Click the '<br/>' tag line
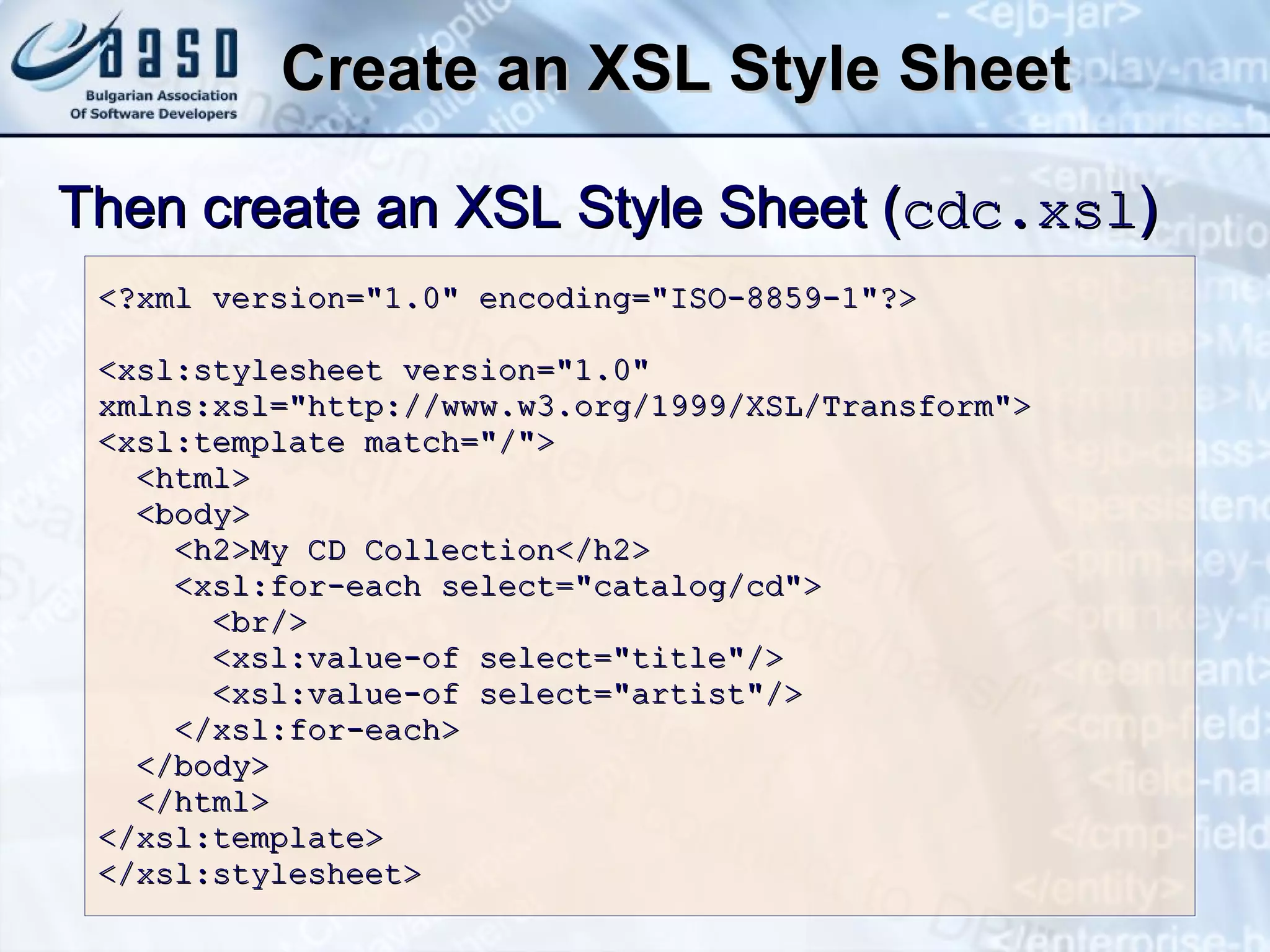This screenshot has width=1270, height=952. click(260, 623)
